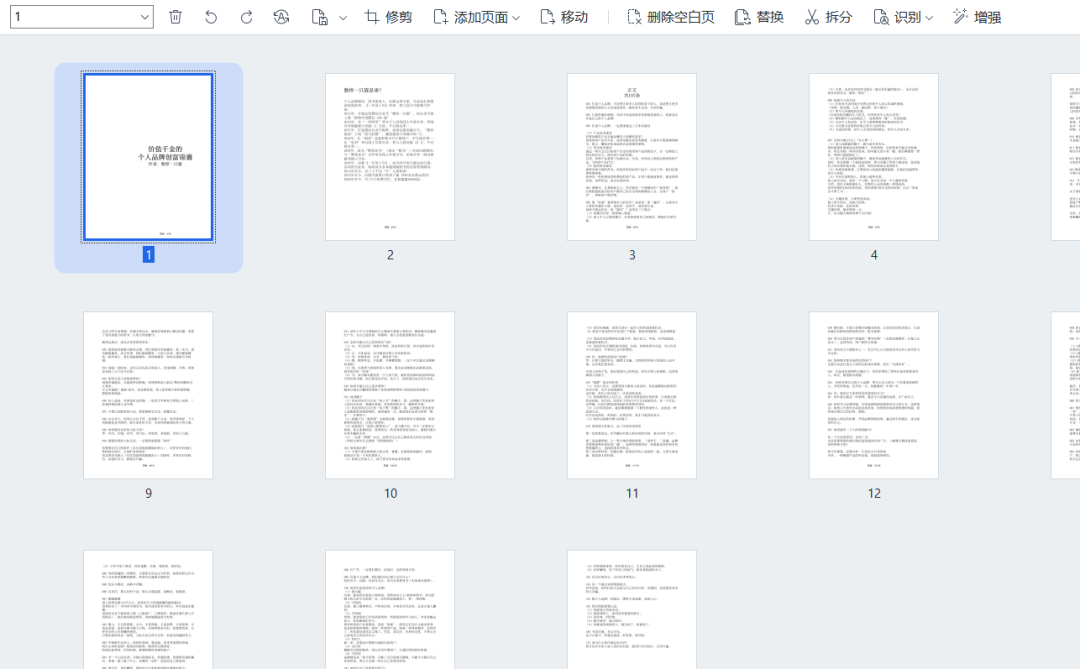Click the page number label "2"
Image resolution: width=1080 pixels, height=669 pixels.
pyautogui.click(x=390, y=255)
